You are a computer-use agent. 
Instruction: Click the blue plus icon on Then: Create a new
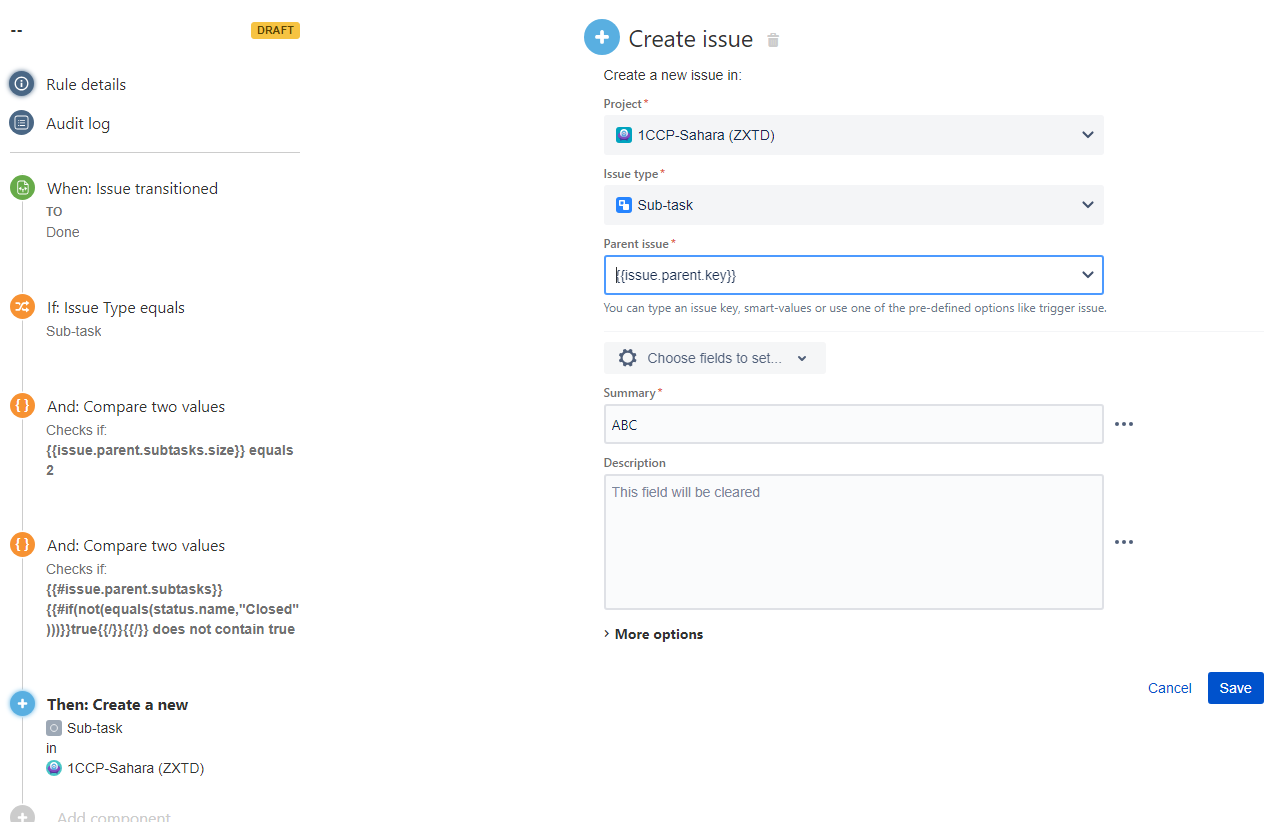click(x=21, y=703)
